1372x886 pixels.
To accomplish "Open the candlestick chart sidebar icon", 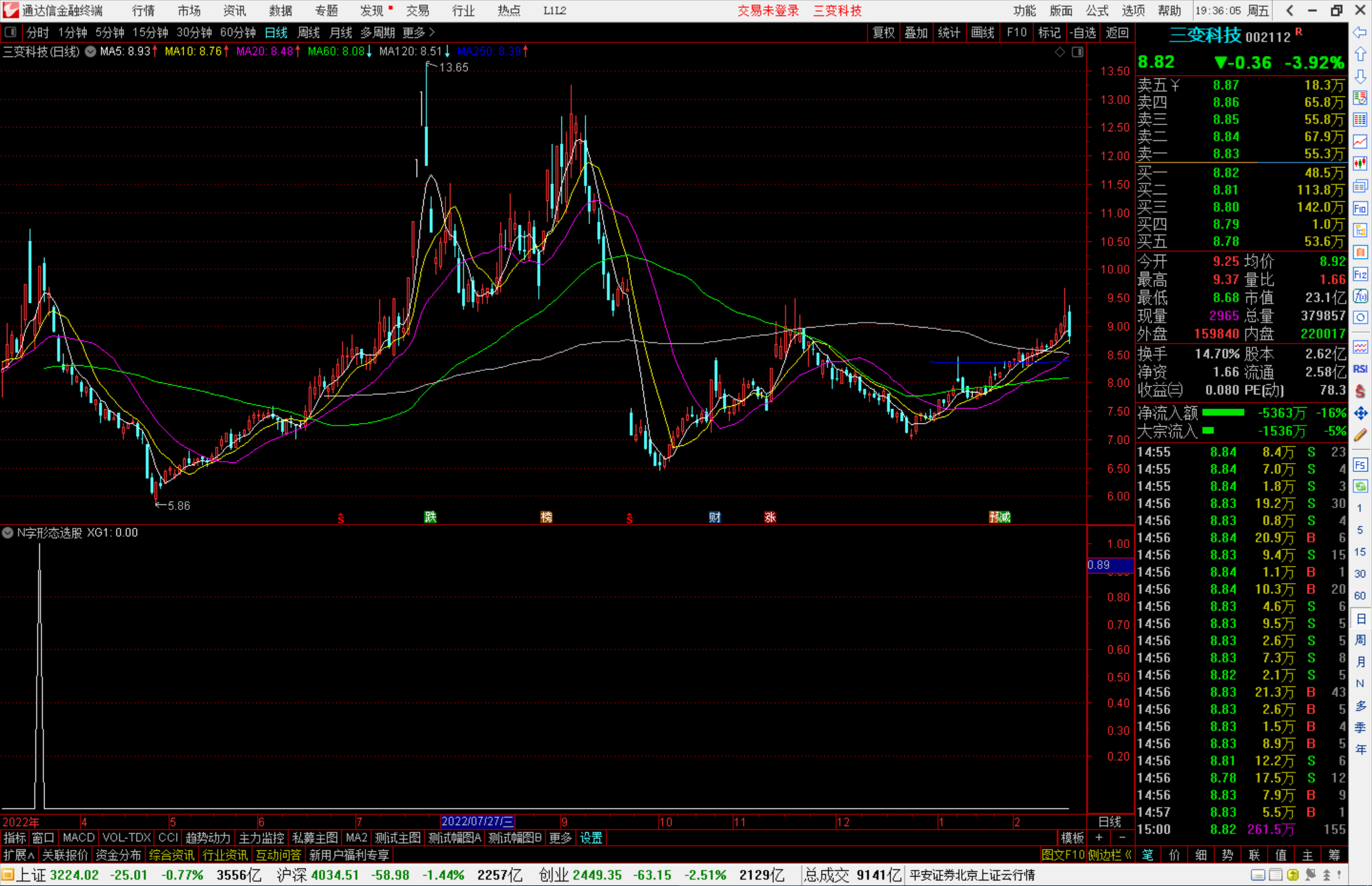I will [x=1360, y=164].
